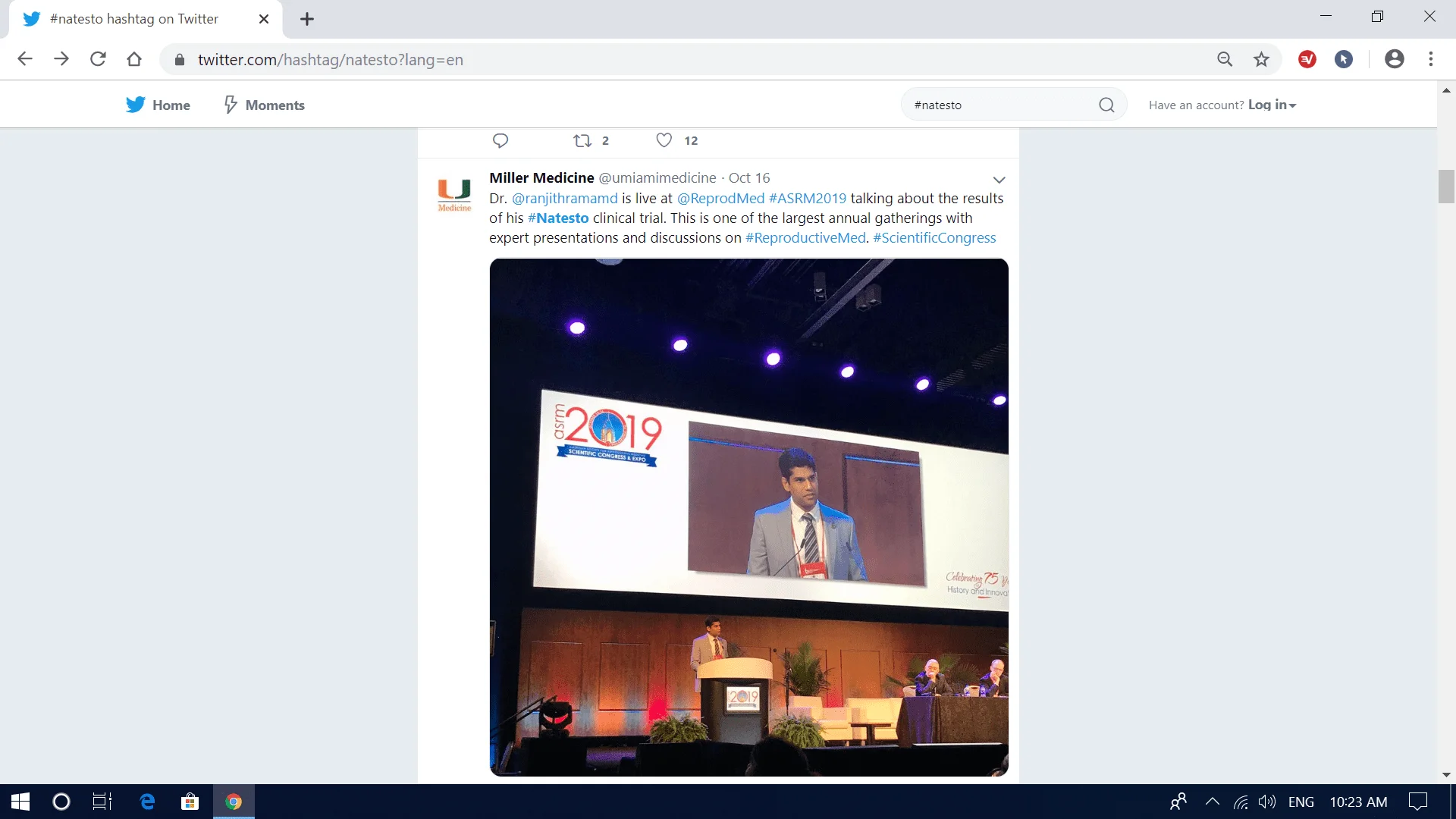The image size is (1456, 819).
Task: Expand the Log in dropdown
Action: [1272, 105]
